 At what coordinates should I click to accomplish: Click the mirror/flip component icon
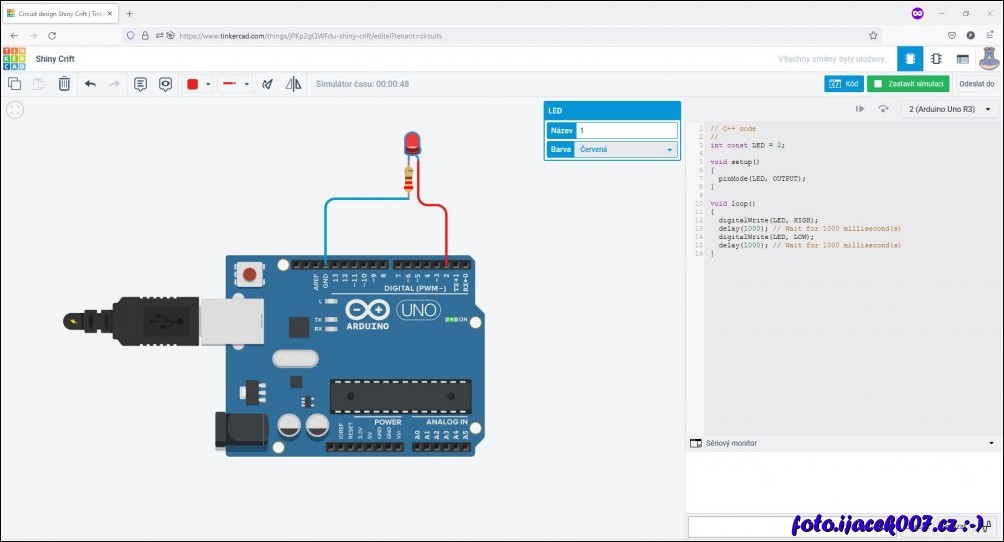(x=293, y=84)
